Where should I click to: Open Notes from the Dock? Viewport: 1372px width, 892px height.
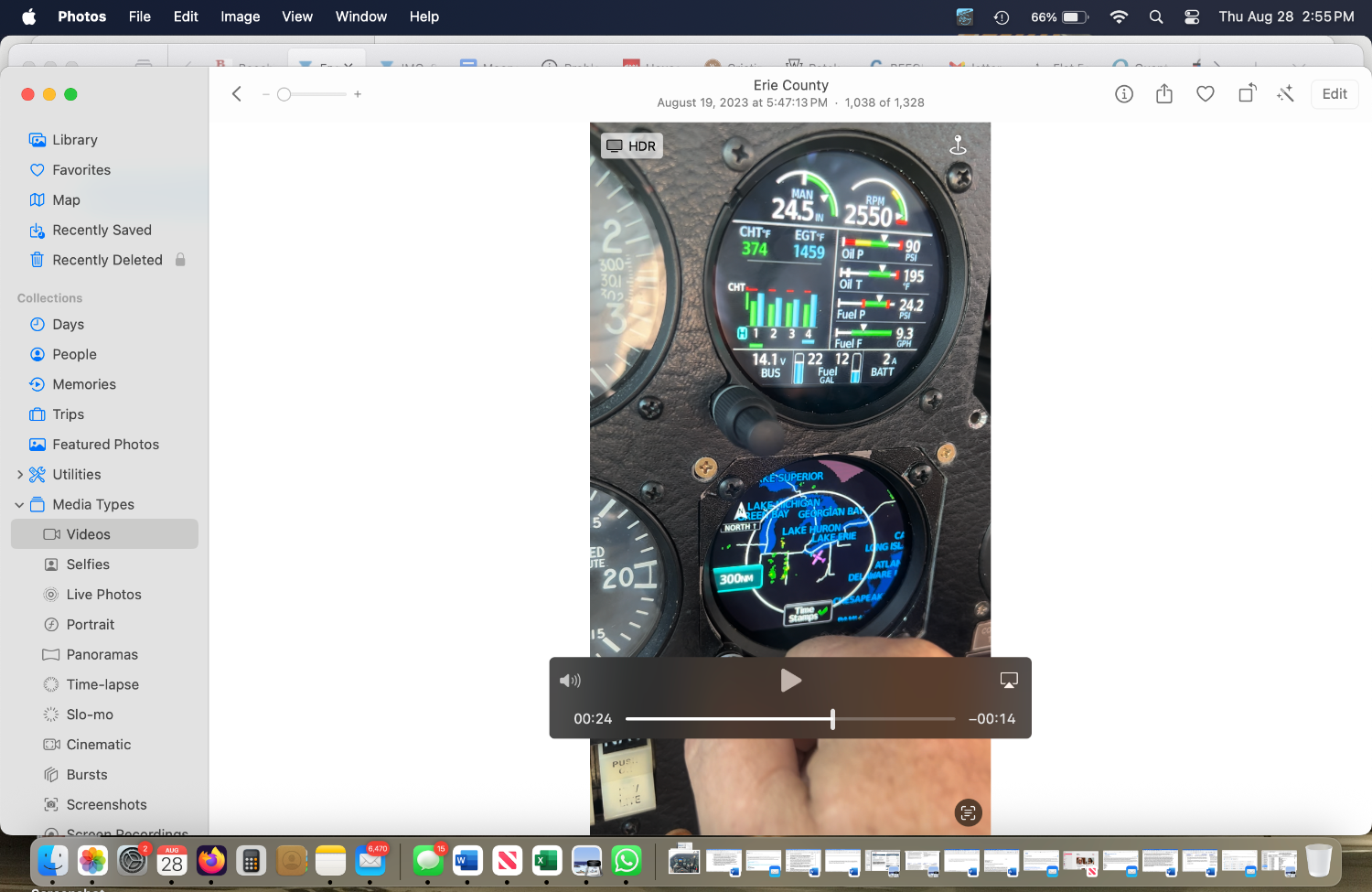[330, 861]
